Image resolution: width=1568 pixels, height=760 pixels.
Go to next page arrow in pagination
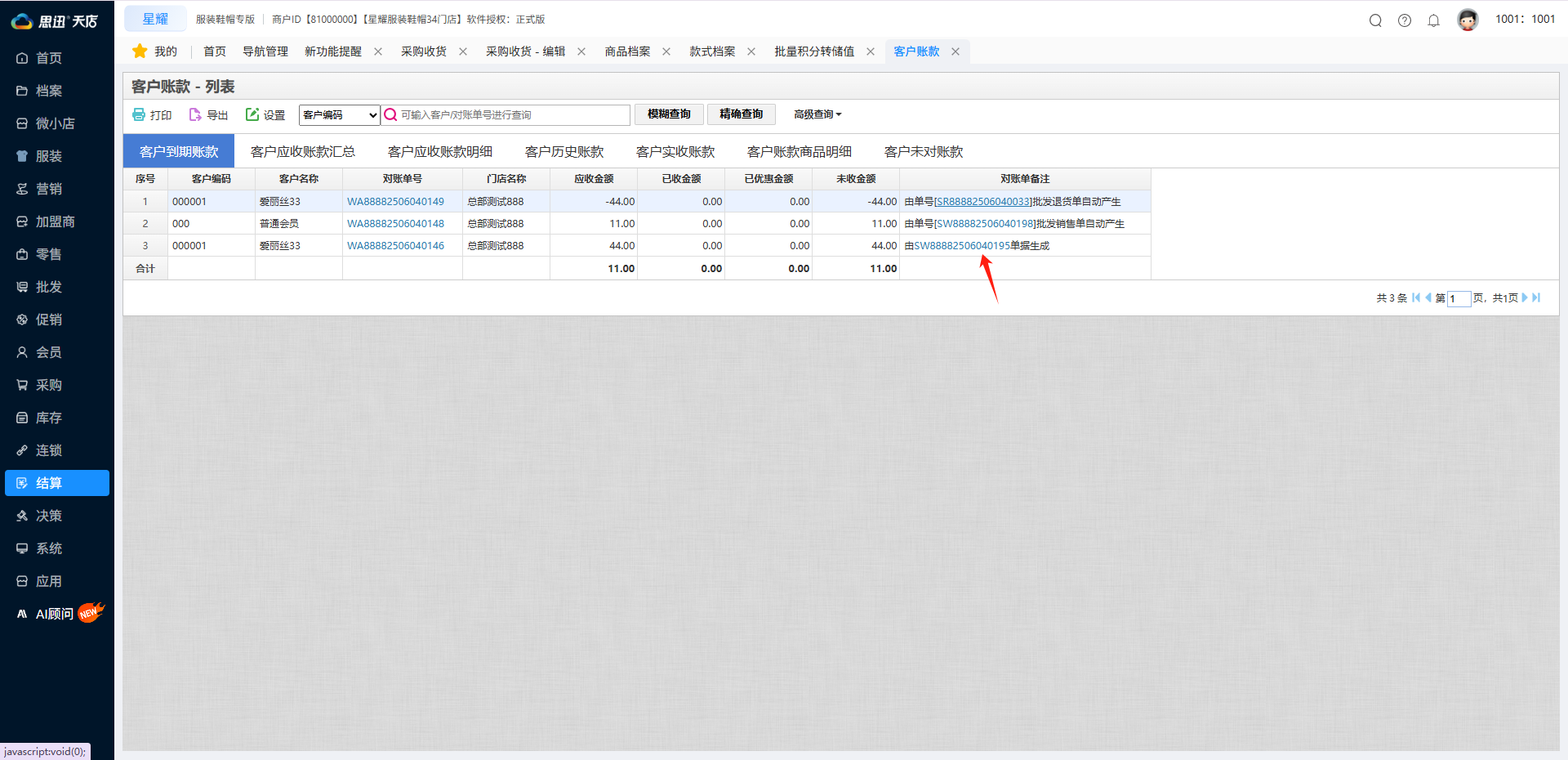pyautogui.click(x=1524, y=297)
